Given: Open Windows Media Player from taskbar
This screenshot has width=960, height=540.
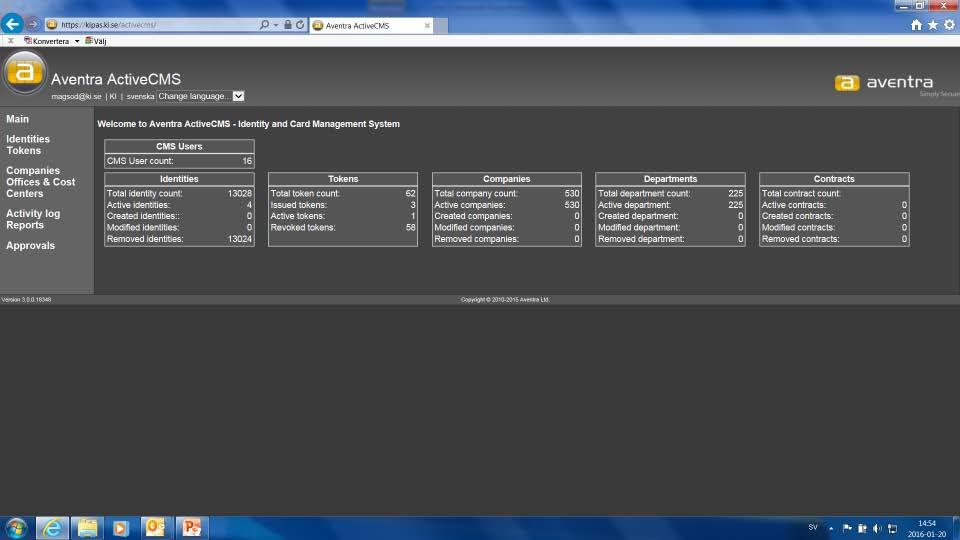Looking at the screenshot, I should [x=121, y=528].
